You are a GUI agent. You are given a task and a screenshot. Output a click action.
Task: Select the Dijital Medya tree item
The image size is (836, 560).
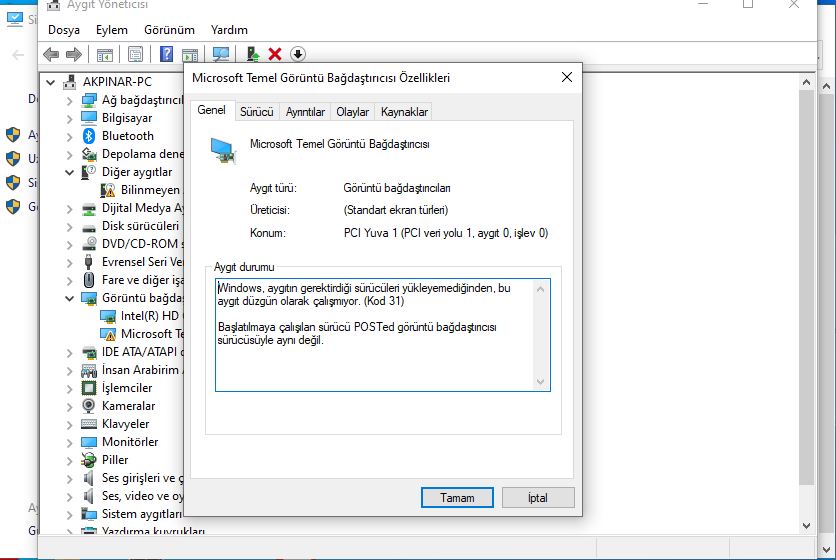pyautogui.click(x=142, y=208)
